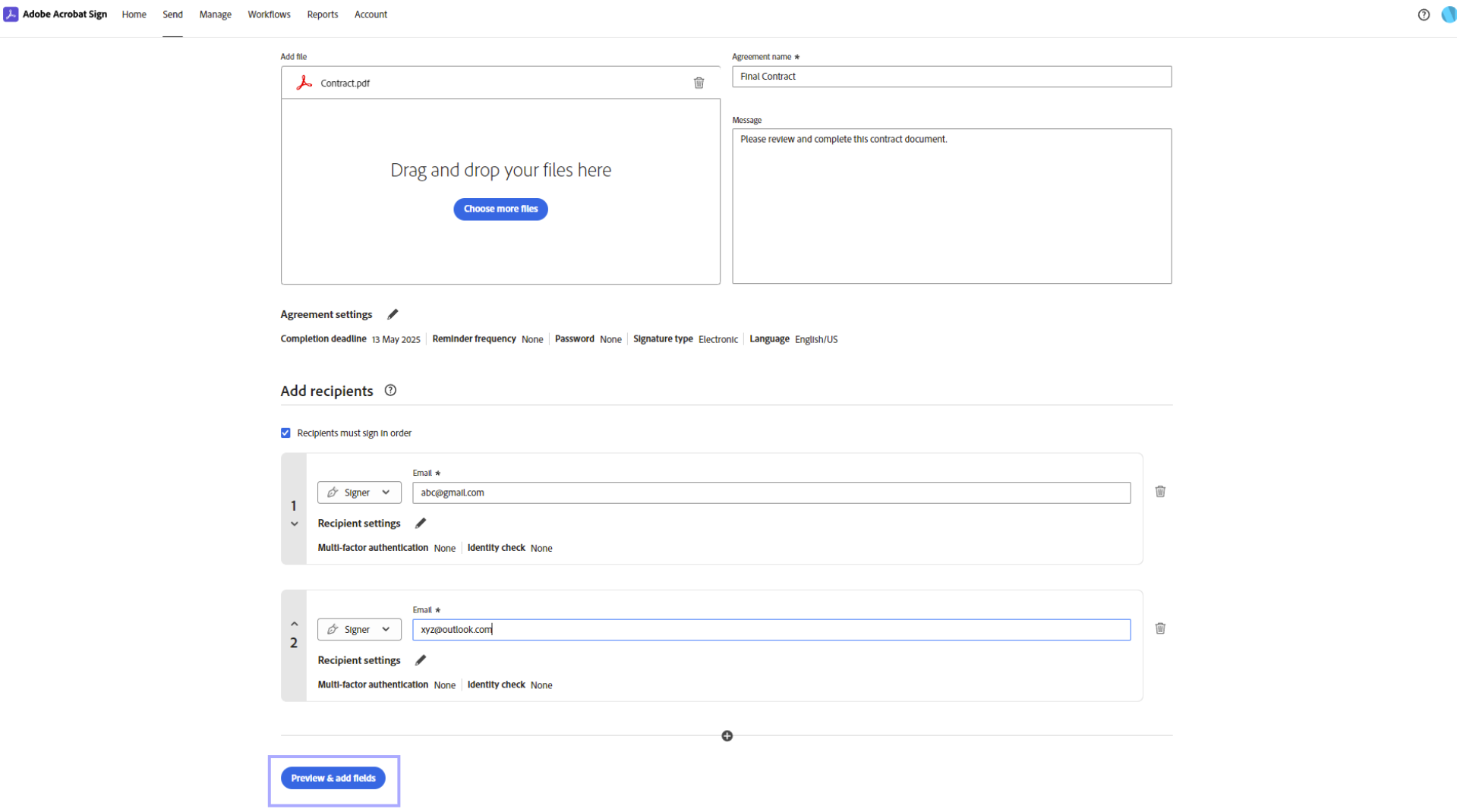Screen dimensions: 1457x812
Task: Select the Send menu item
Action: (172, 14)
